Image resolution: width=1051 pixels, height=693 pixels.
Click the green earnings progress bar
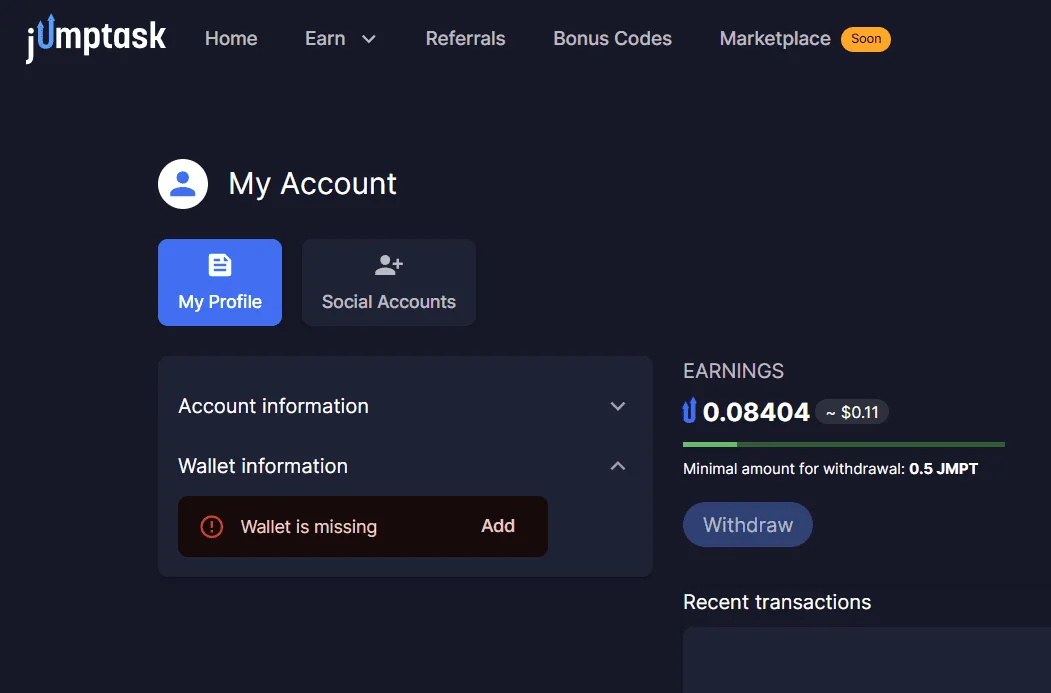[843, 444]
